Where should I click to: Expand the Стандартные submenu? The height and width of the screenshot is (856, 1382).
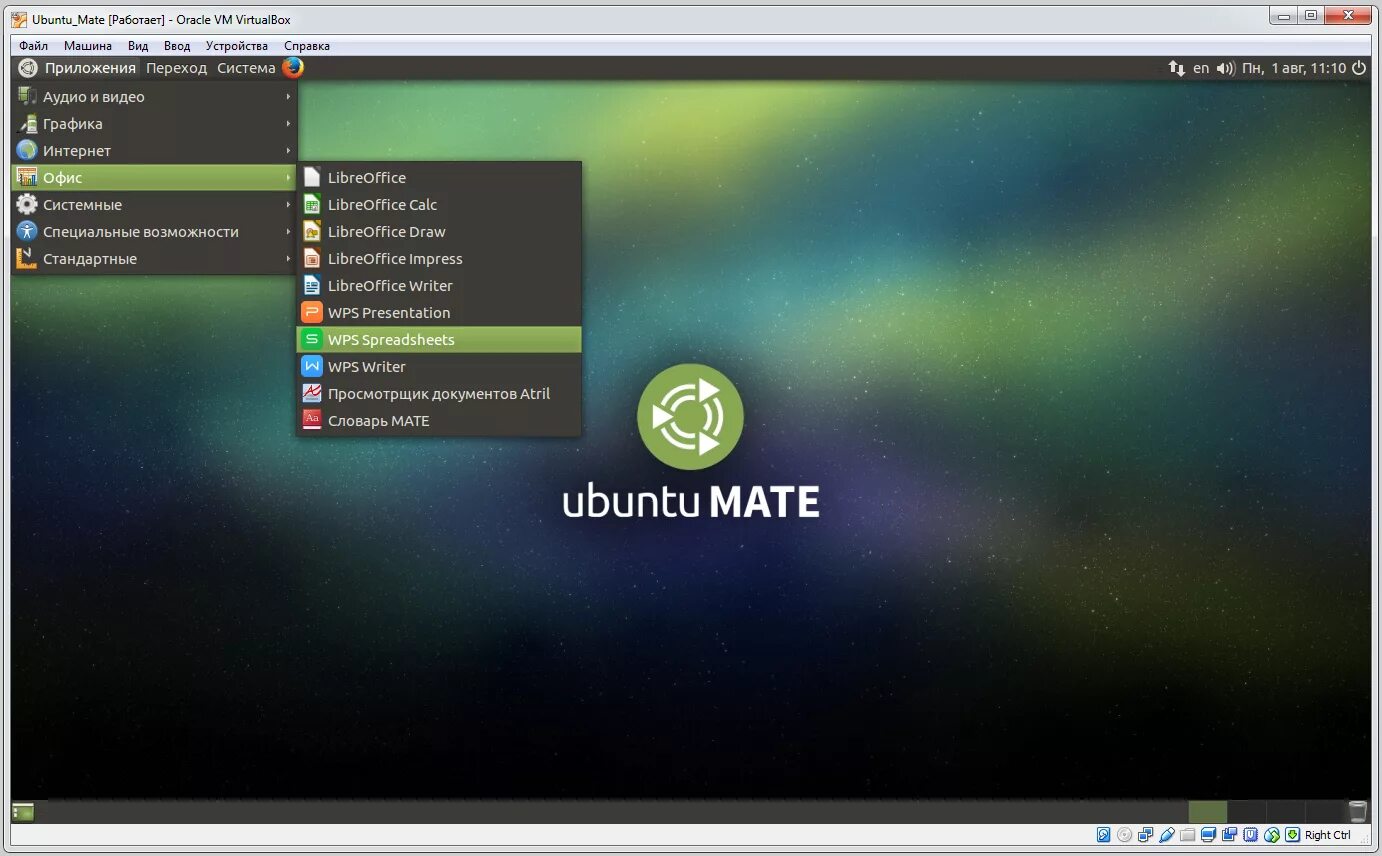[154, 259]
